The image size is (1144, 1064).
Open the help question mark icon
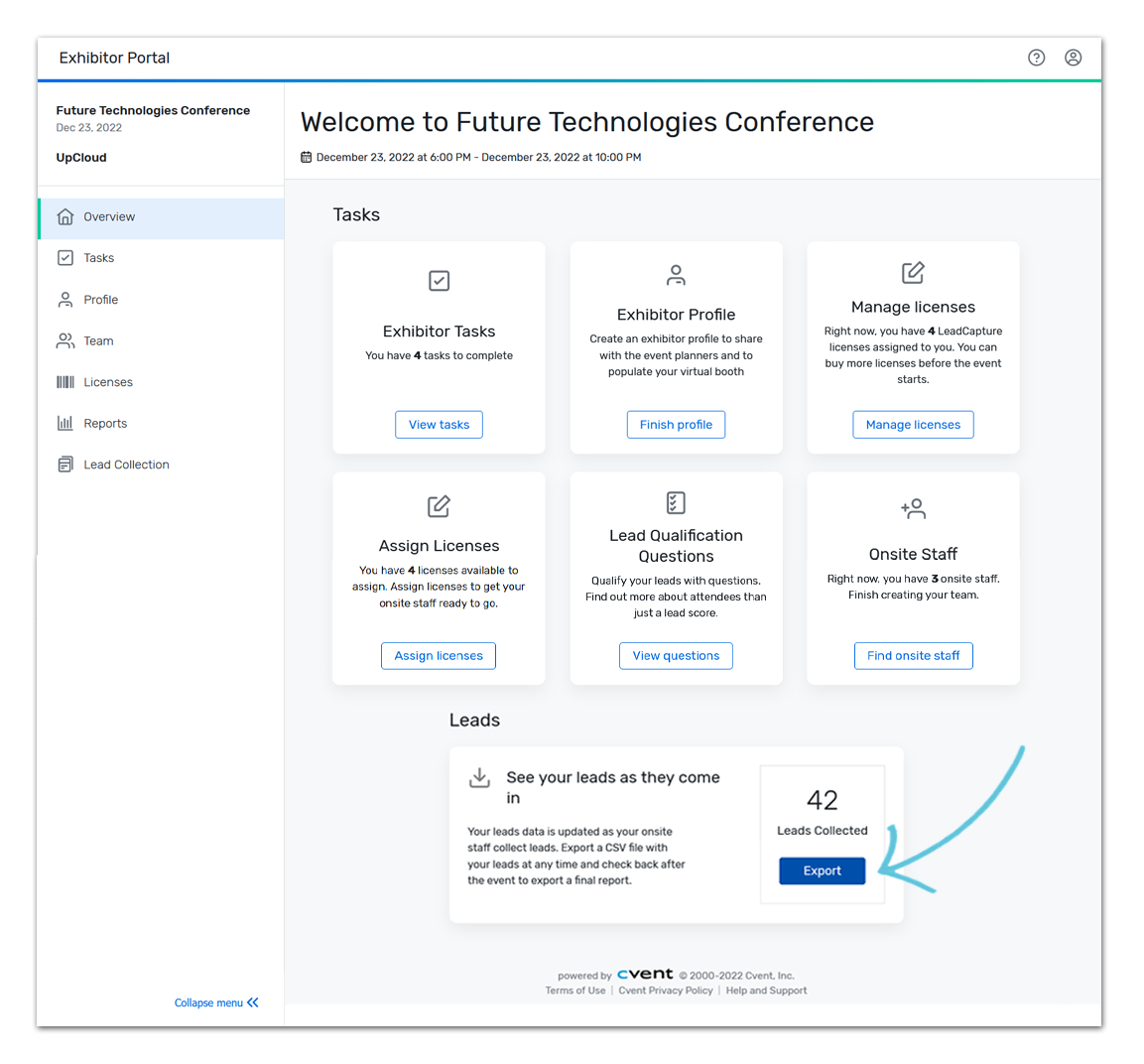[x=1037, y=58]
